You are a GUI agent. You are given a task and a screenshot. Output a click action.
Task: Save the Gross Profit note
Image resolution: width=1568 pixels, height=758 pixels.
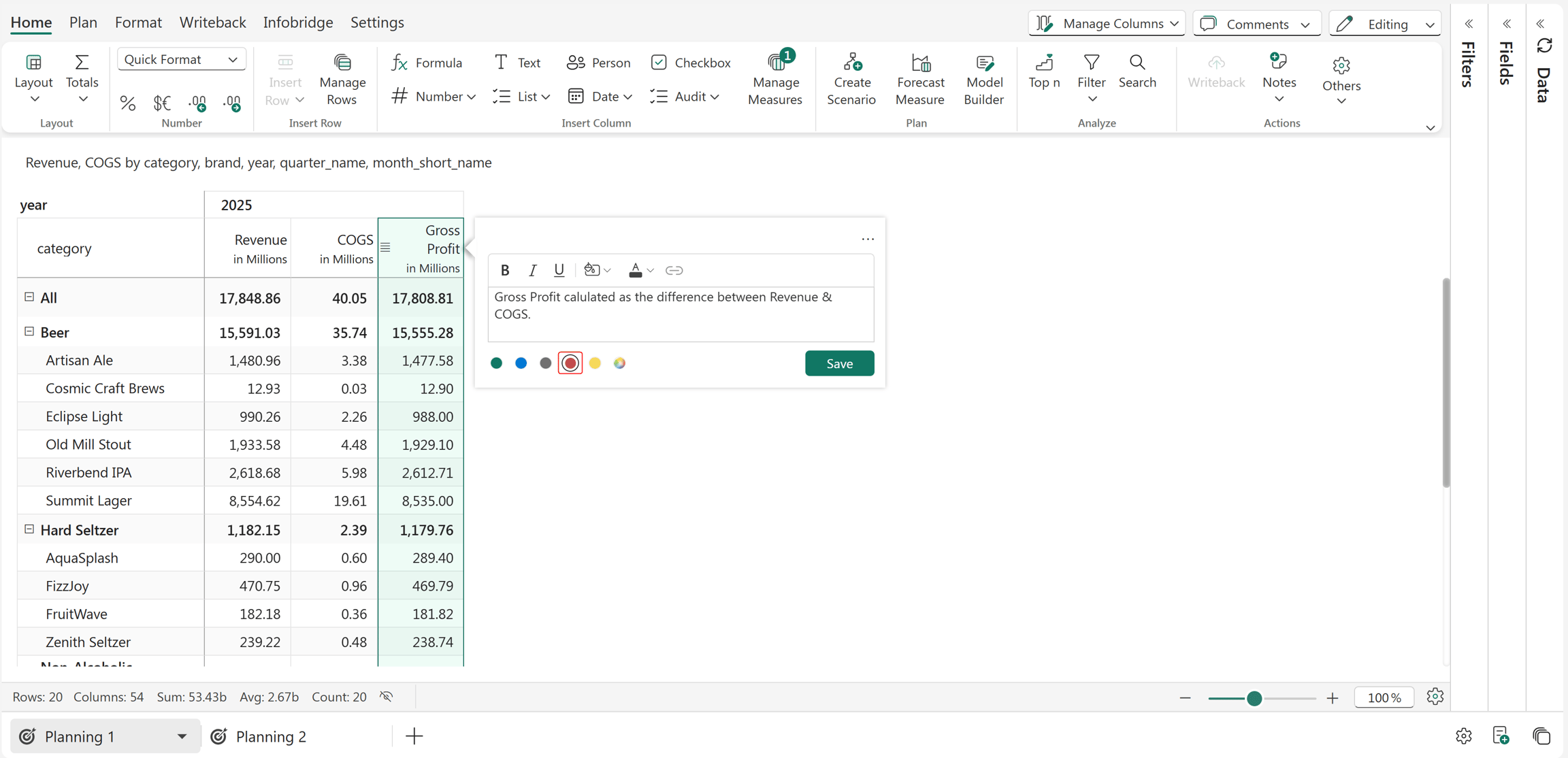839,363
